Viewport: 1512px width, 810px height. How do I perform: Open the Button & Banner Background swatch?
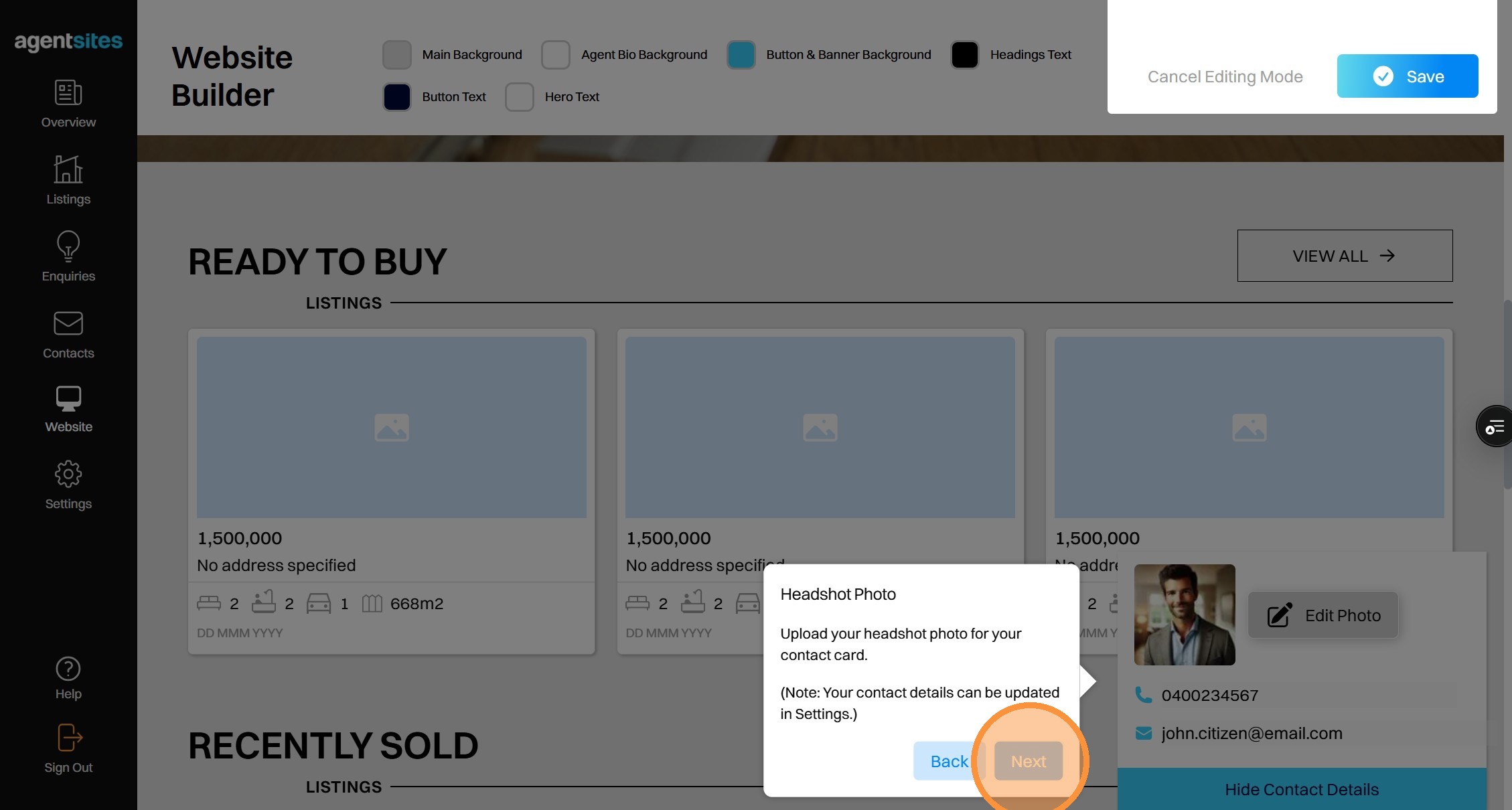pos(741,55)
